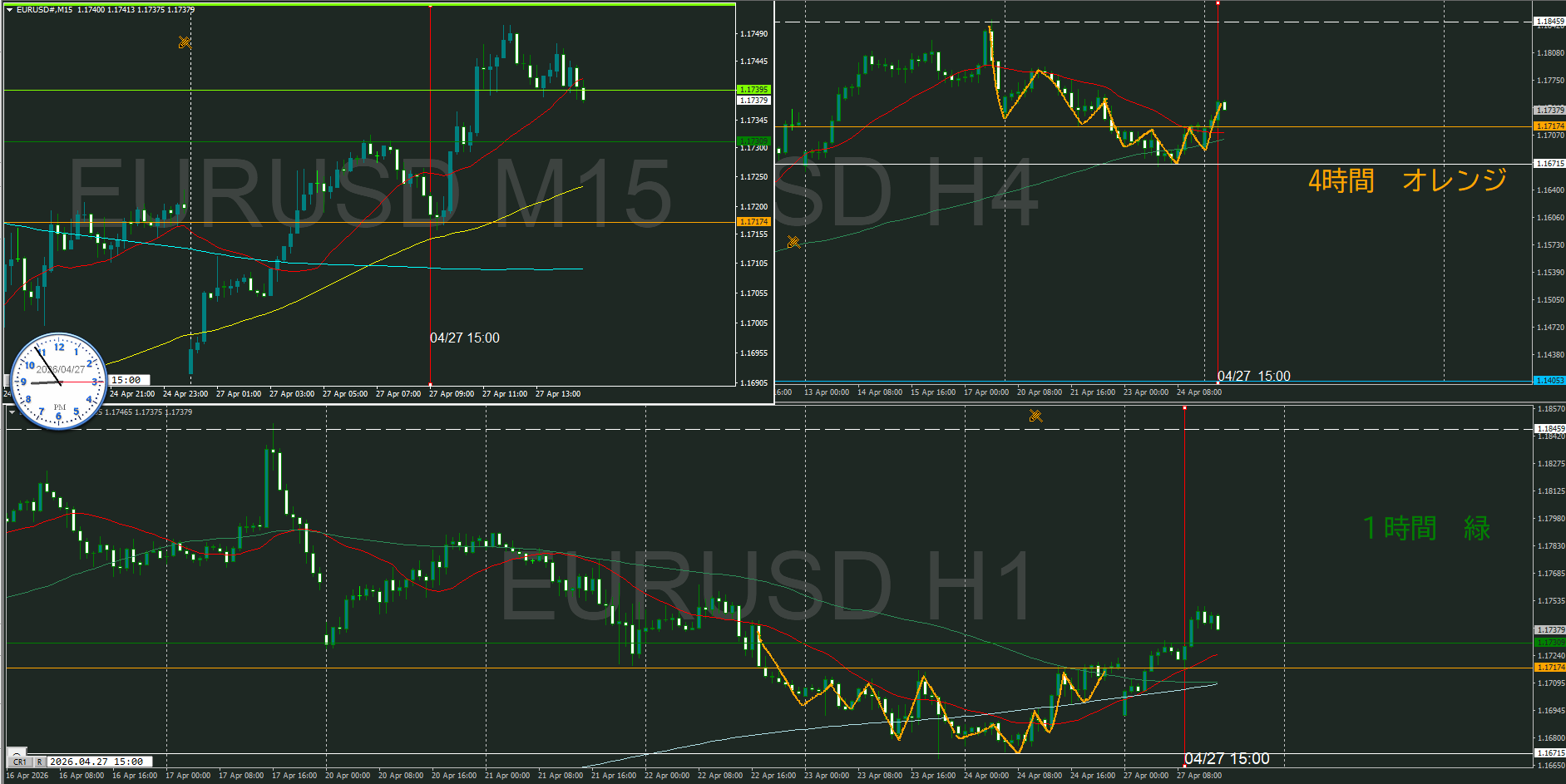Click the pencil icon atop H1 chart
The height and width of the screenshot is (784, 1566).
(1035, 416)
